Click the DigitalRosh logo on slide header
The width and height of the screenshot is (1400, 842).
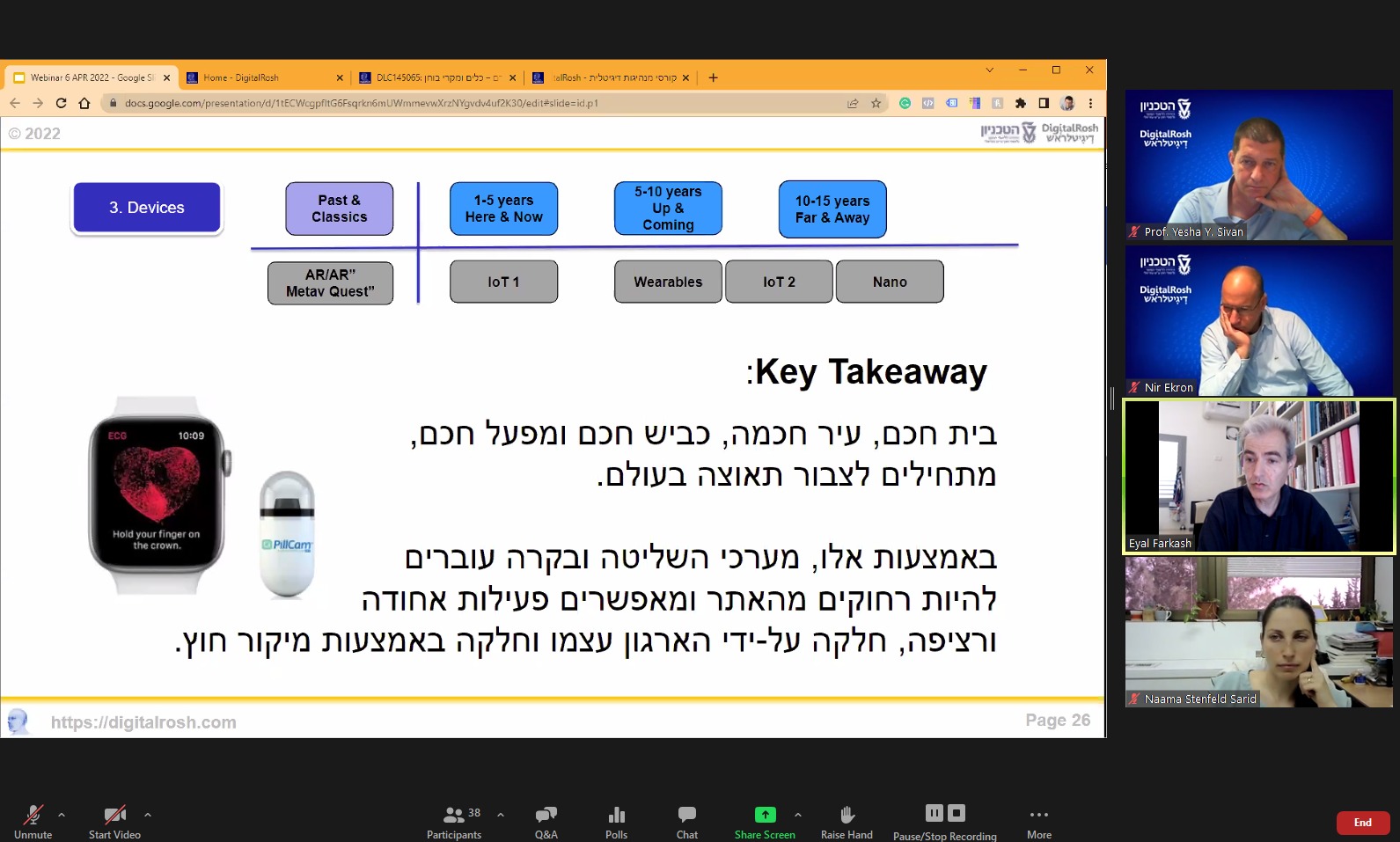click(x=1070, y=133)
